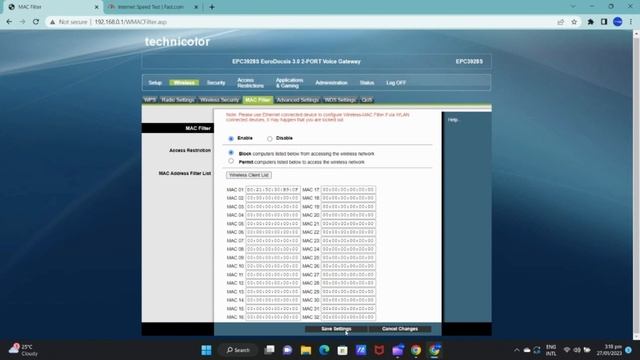Viewport: 640px width, 360px height.
Task: Open the Wireless menu
Action: 184,83
